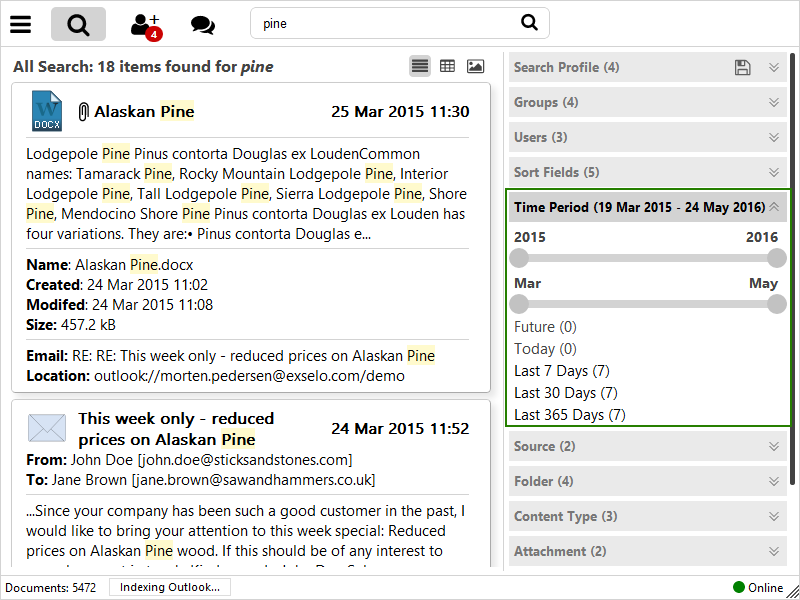The image size is (800, 600).
Task: Open the chat conversations icon
Action: pyautogui.click(x=202, y=25)
